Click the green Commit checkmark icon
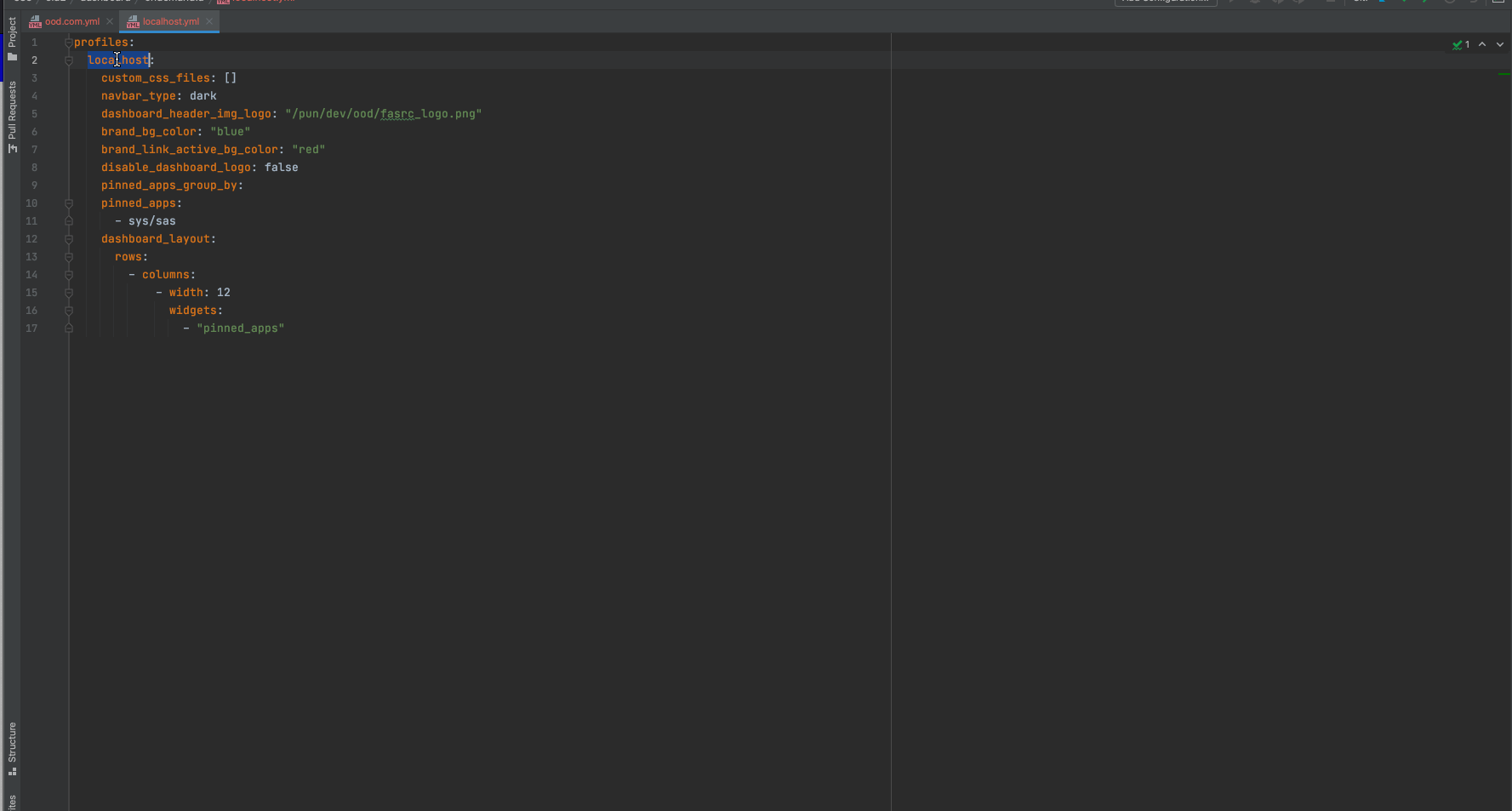The width and height of the screenshot is (1512, 811). (x=1404, y=3)
